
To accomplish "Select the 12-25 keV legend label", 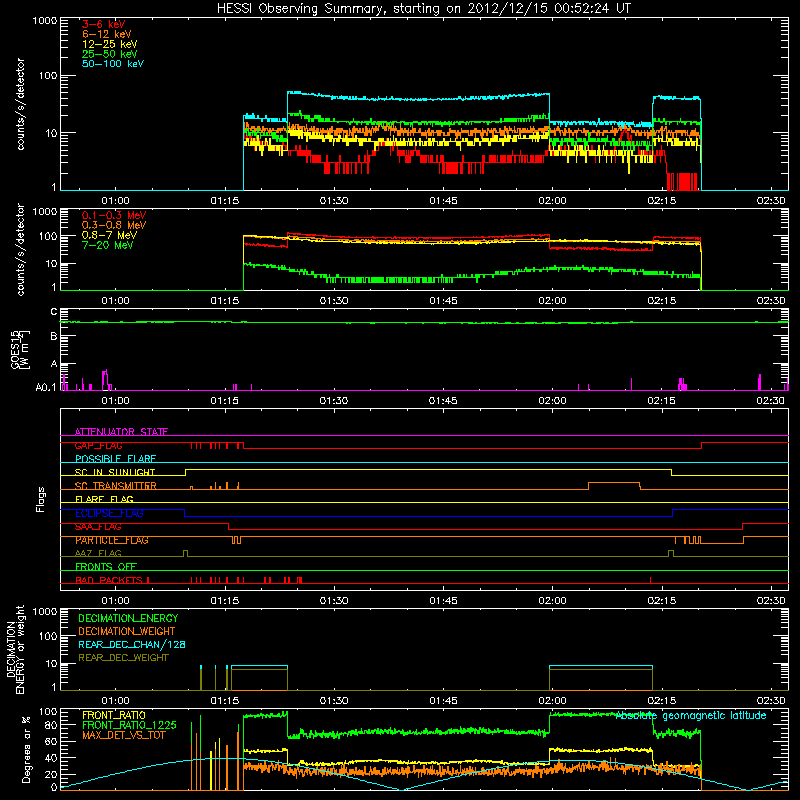I will tap(110, 44).
